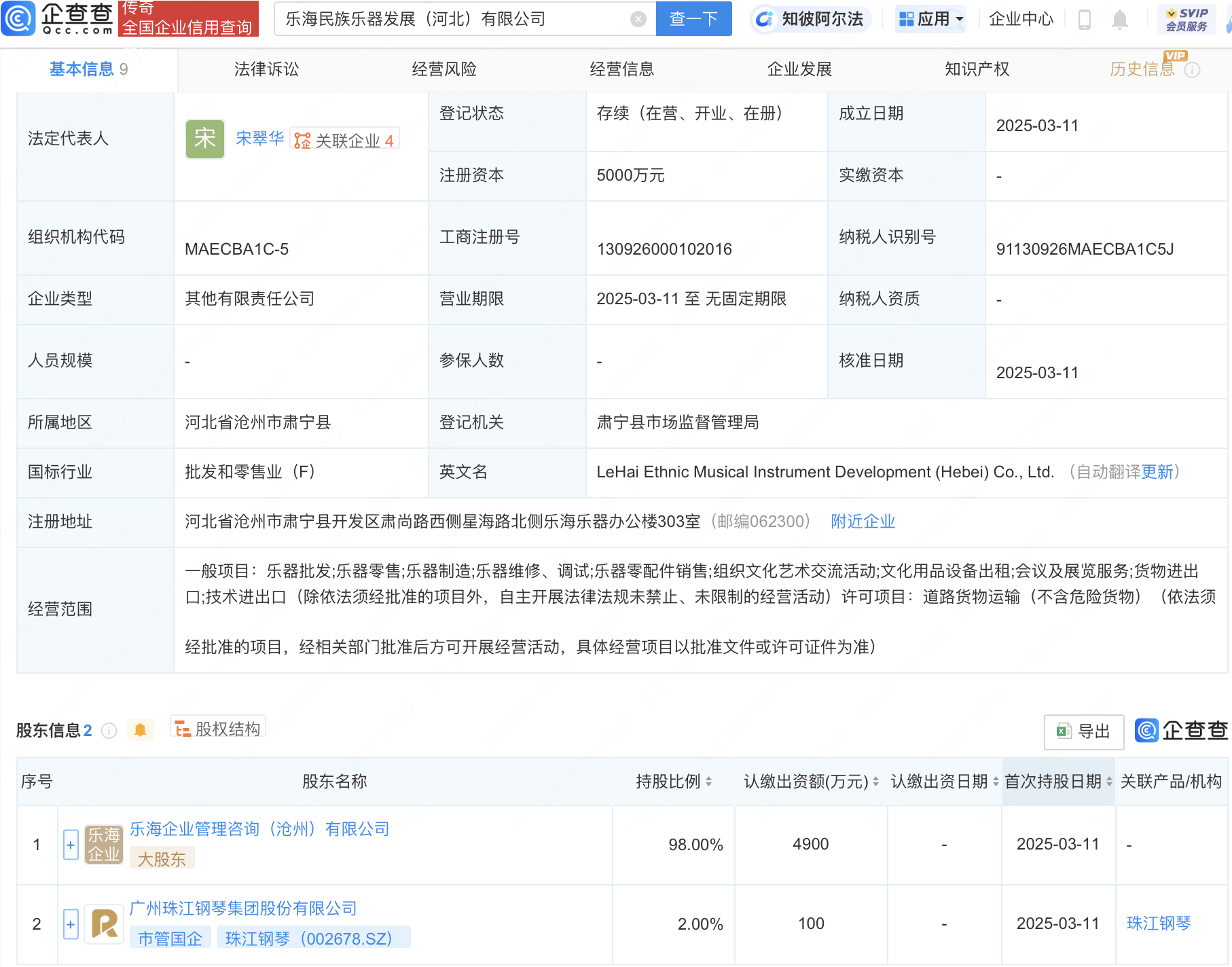Open the mobile phone app icon
The width and height of the screenshot is (1232, 967).
click(1085, 20)
